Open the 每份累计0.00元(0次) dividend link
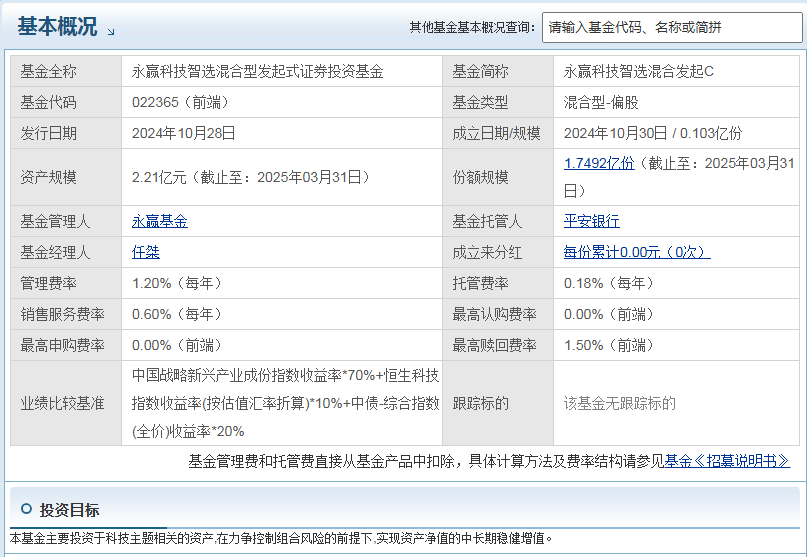 click(637, 252)
